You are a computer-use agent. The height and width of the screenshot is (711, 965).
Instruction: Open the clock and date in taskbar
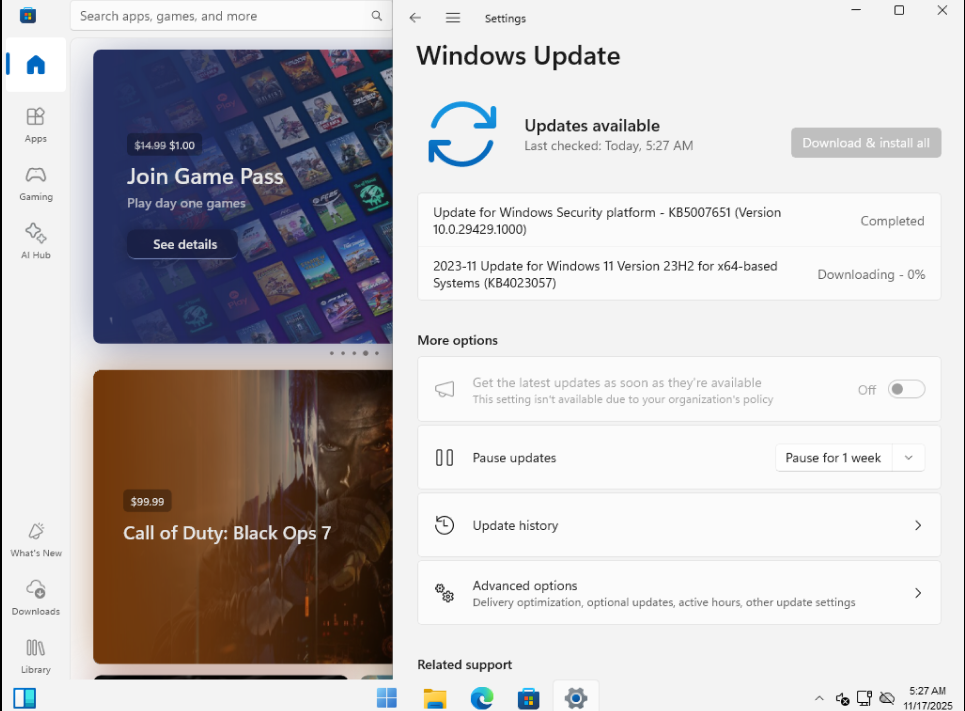point(927,698)
